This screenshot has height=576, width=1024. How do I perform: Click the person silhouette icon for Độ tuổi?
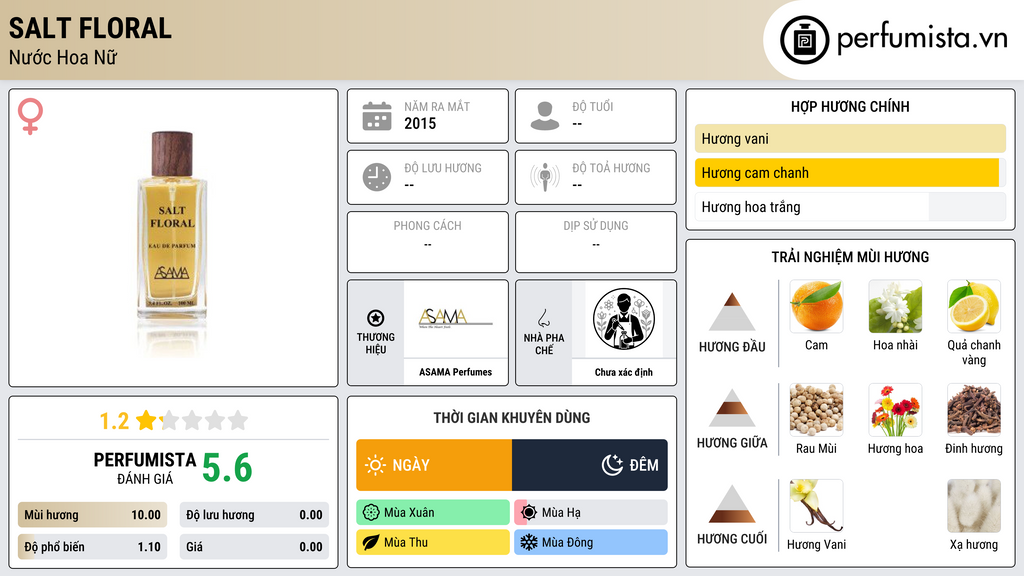pos(545,116)
